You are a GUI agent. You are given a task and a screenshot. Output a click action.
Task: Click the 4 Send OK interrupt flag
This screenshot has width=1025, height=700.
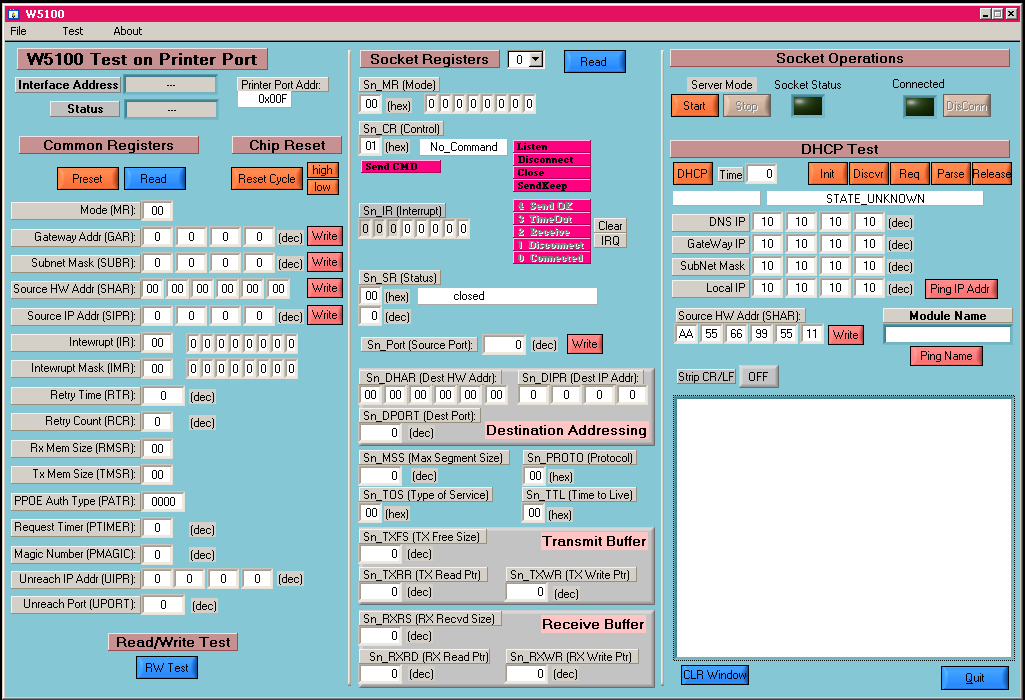pyautogui.click(x=552, y=206)
